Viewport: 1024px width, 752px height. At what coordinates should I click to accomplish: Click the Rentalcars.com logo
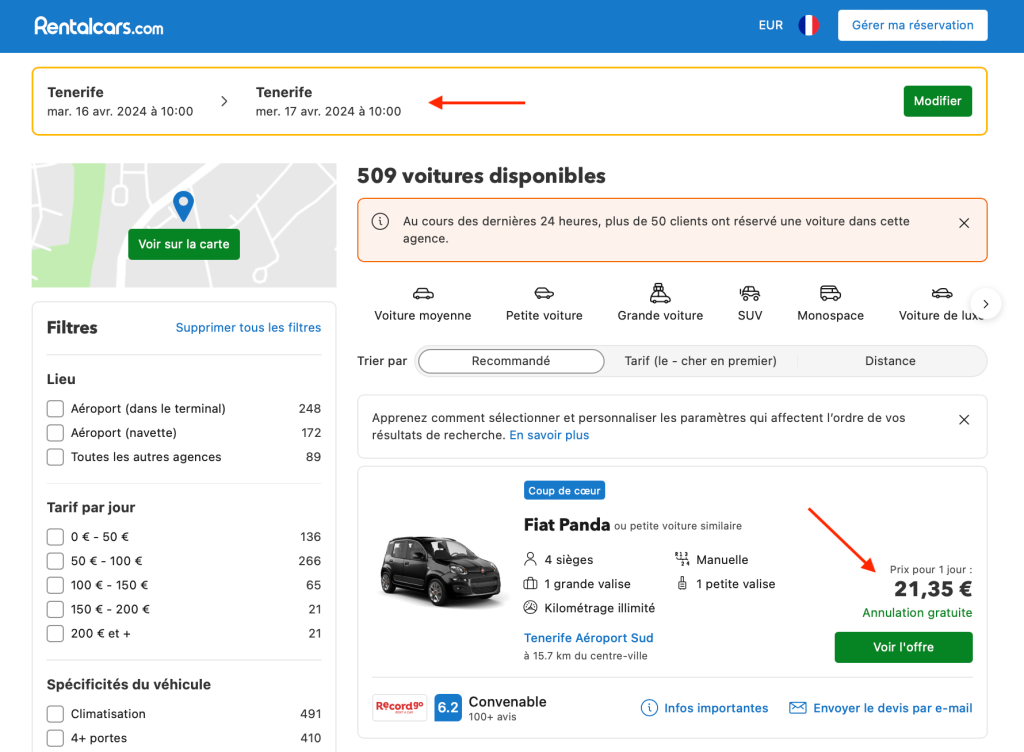99,26
